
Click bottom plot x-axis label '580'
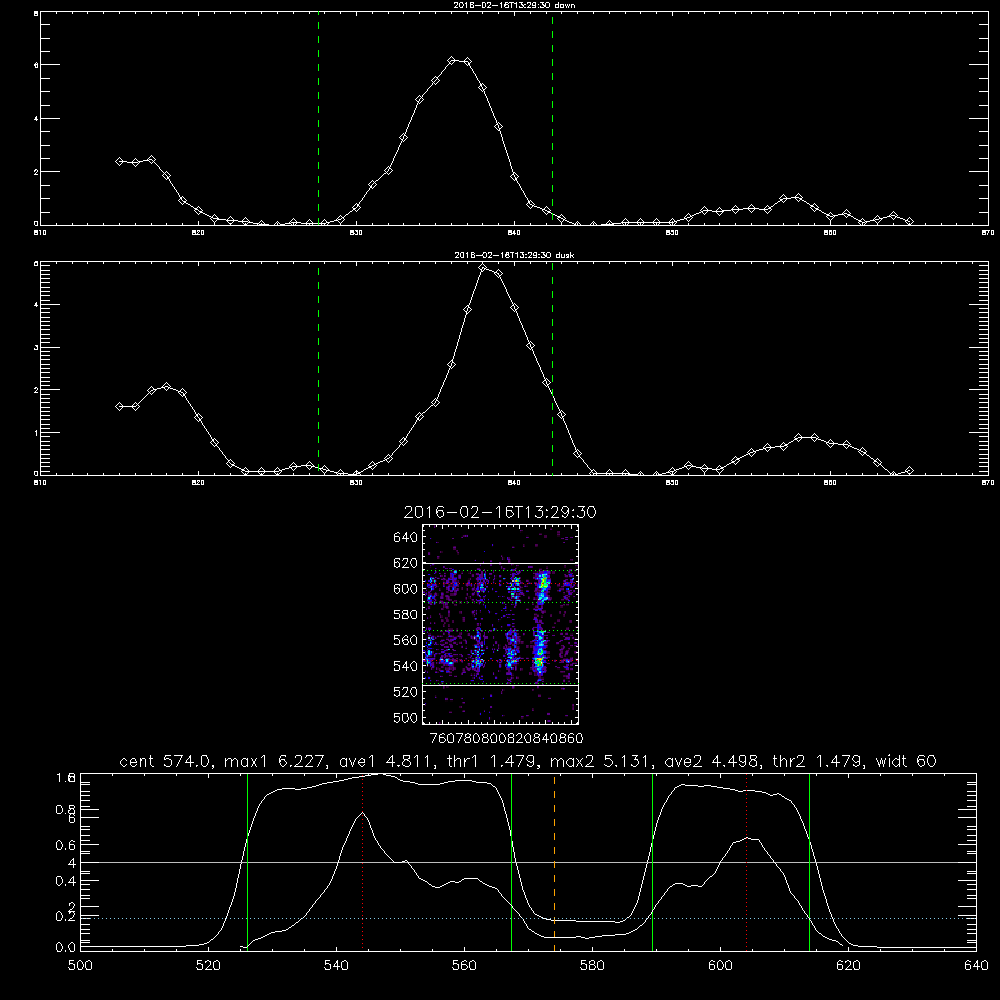pyautogui.click(x=592, y=966)
